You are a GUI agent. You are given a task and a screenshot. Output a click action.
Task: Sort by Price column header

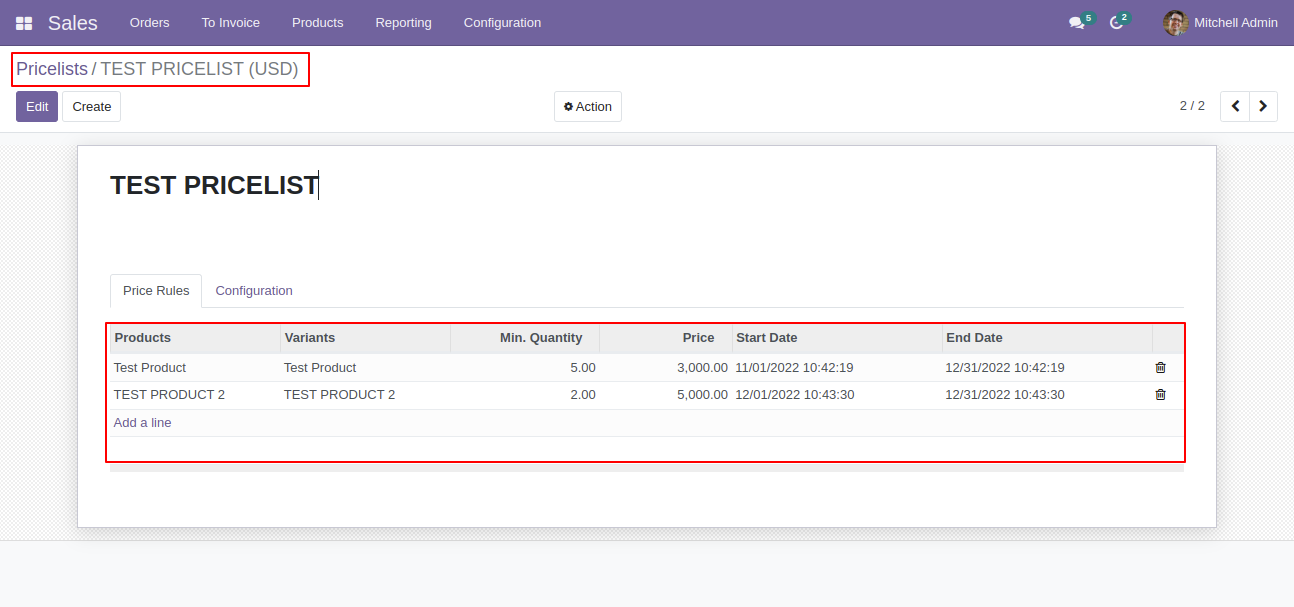pos(666,338)
